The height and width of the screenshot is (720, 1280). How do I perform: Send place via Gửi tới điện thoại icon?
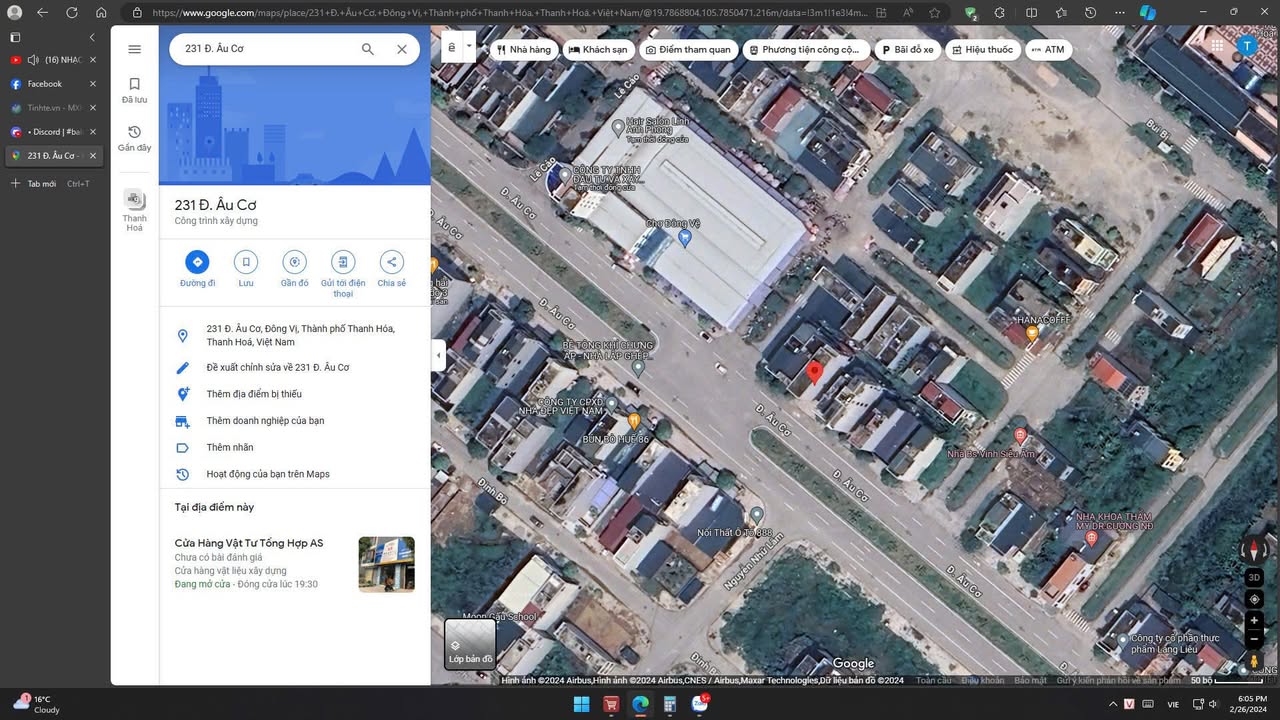[343, 262]
